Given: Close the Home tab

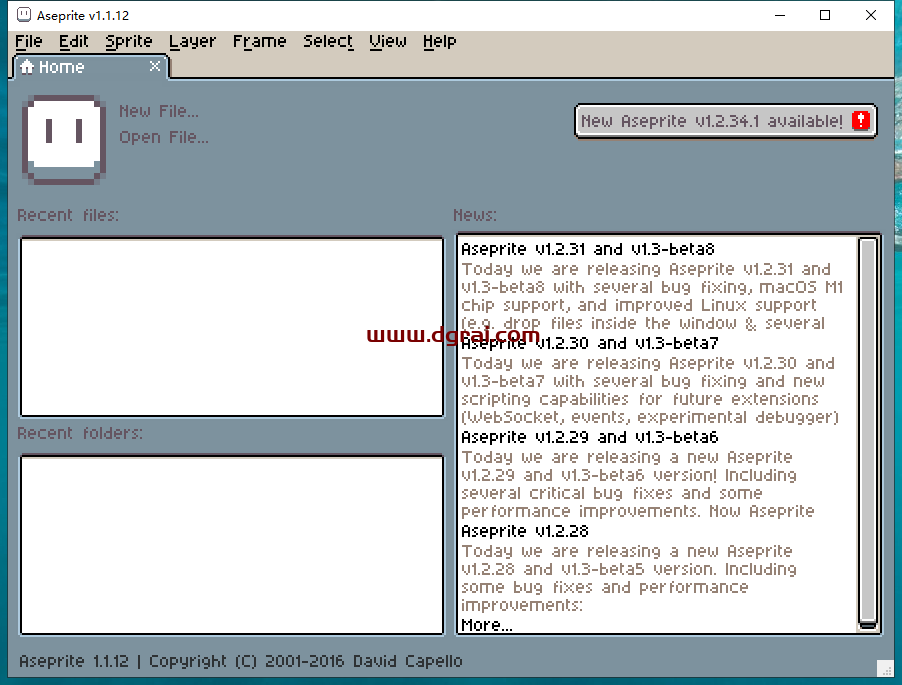Looking at the screenshot, I should coord(155,67).
